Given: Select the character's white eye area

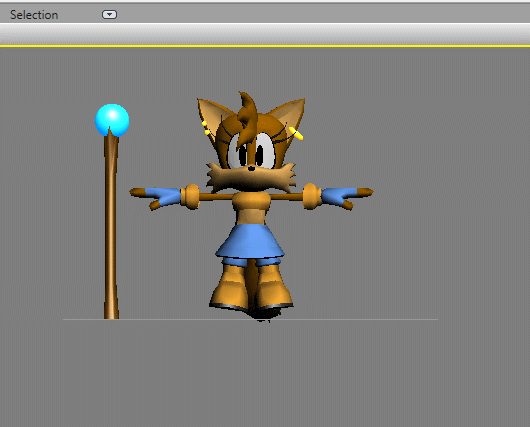Looking at the screenshot, I should [x=252, y=152].
